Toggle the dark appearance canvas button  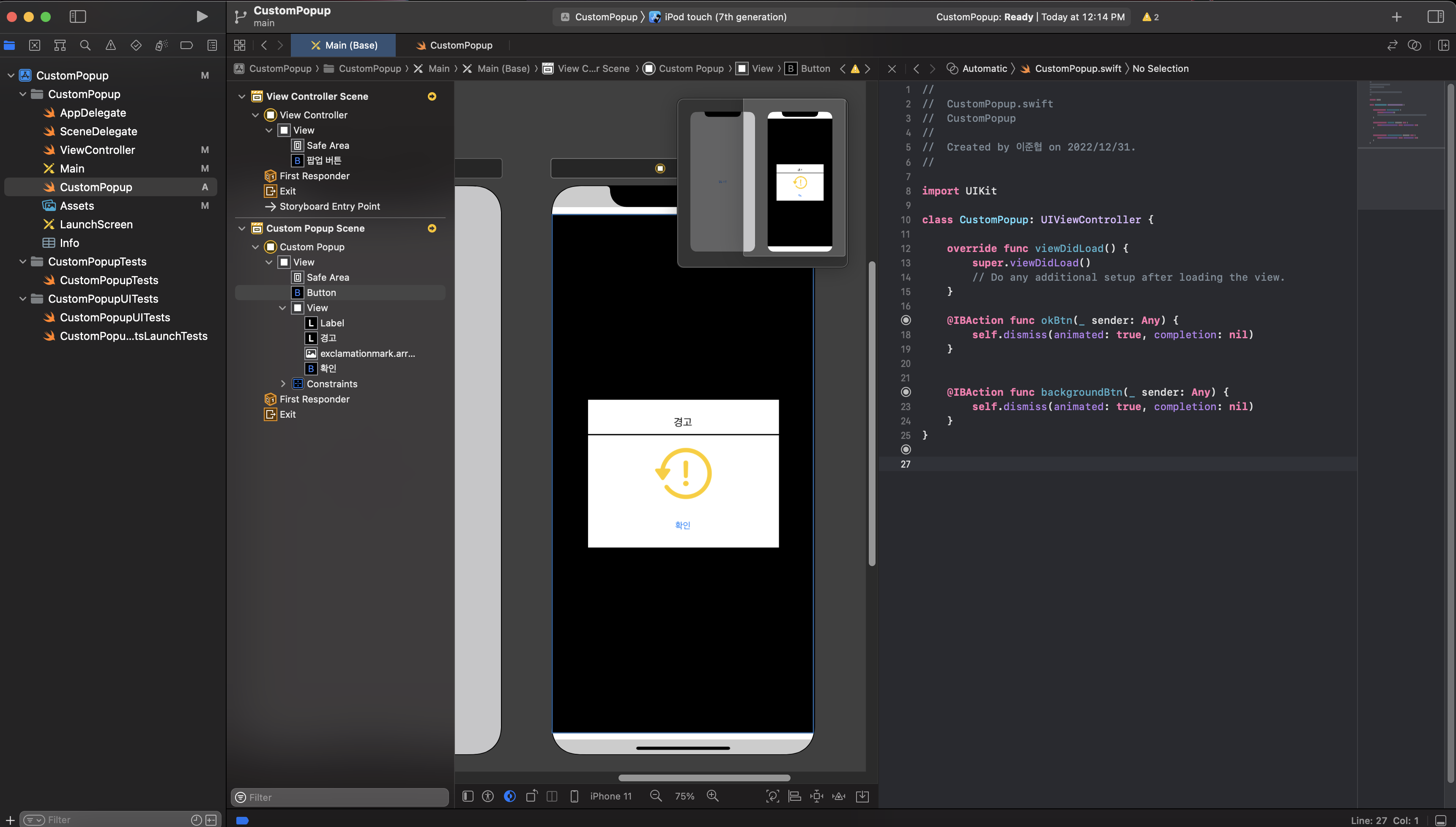point(510,796)
